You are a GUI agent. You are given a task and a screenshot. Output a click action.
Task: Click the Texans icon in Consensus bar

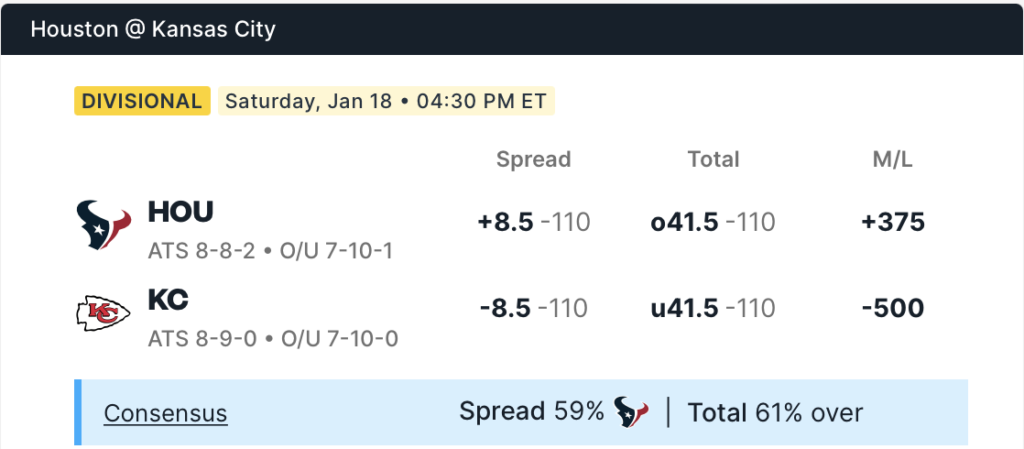pos(631,412)
